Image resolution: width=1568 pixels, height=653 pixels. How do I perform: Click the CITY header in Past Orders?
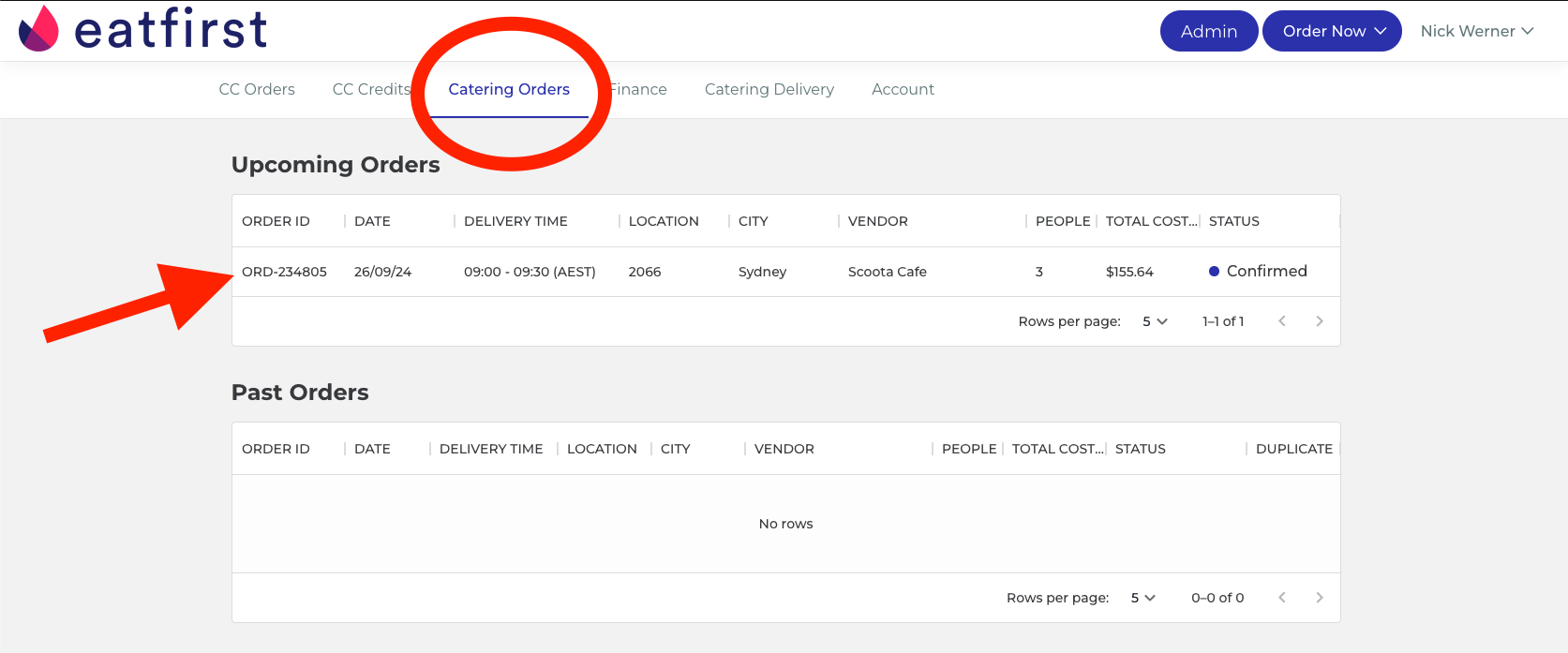[x=676, y=449]
